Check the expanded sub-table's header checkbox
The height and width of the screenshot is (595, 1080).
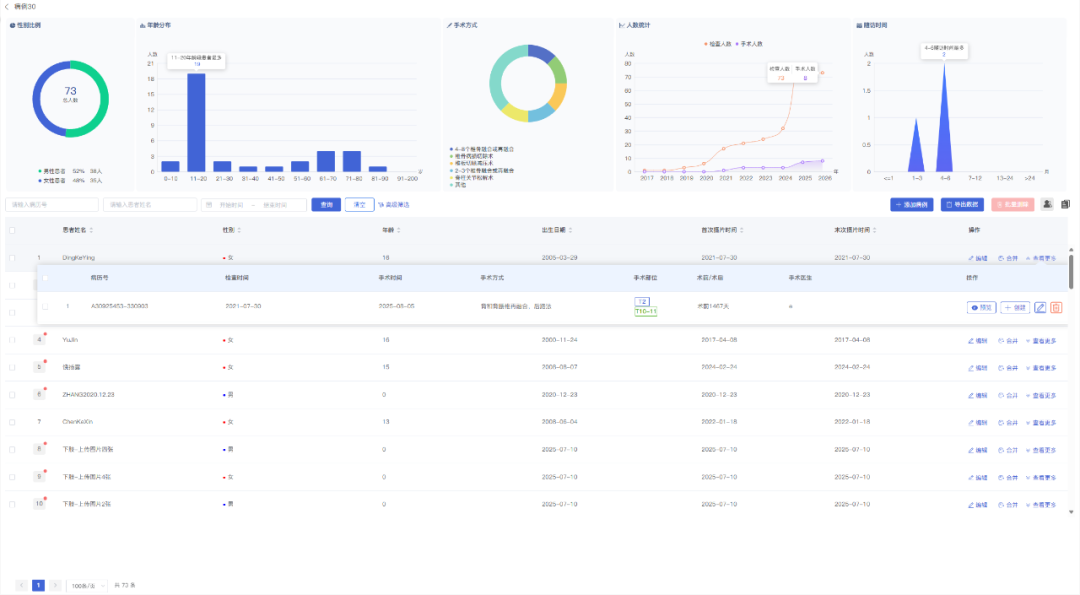coord(45,278)
